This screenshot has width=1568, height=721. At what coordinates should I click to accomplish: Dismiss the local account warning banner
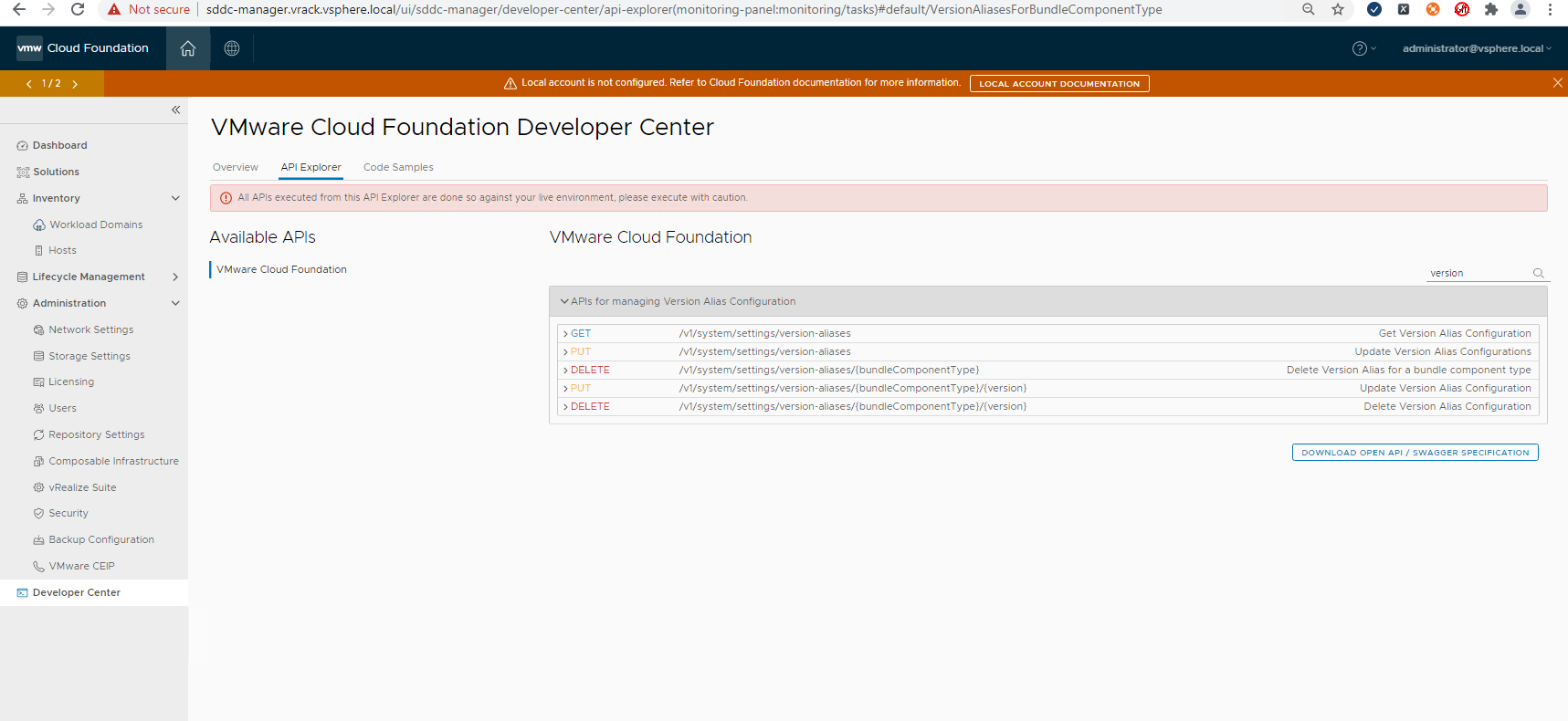tap(1557, 83)
